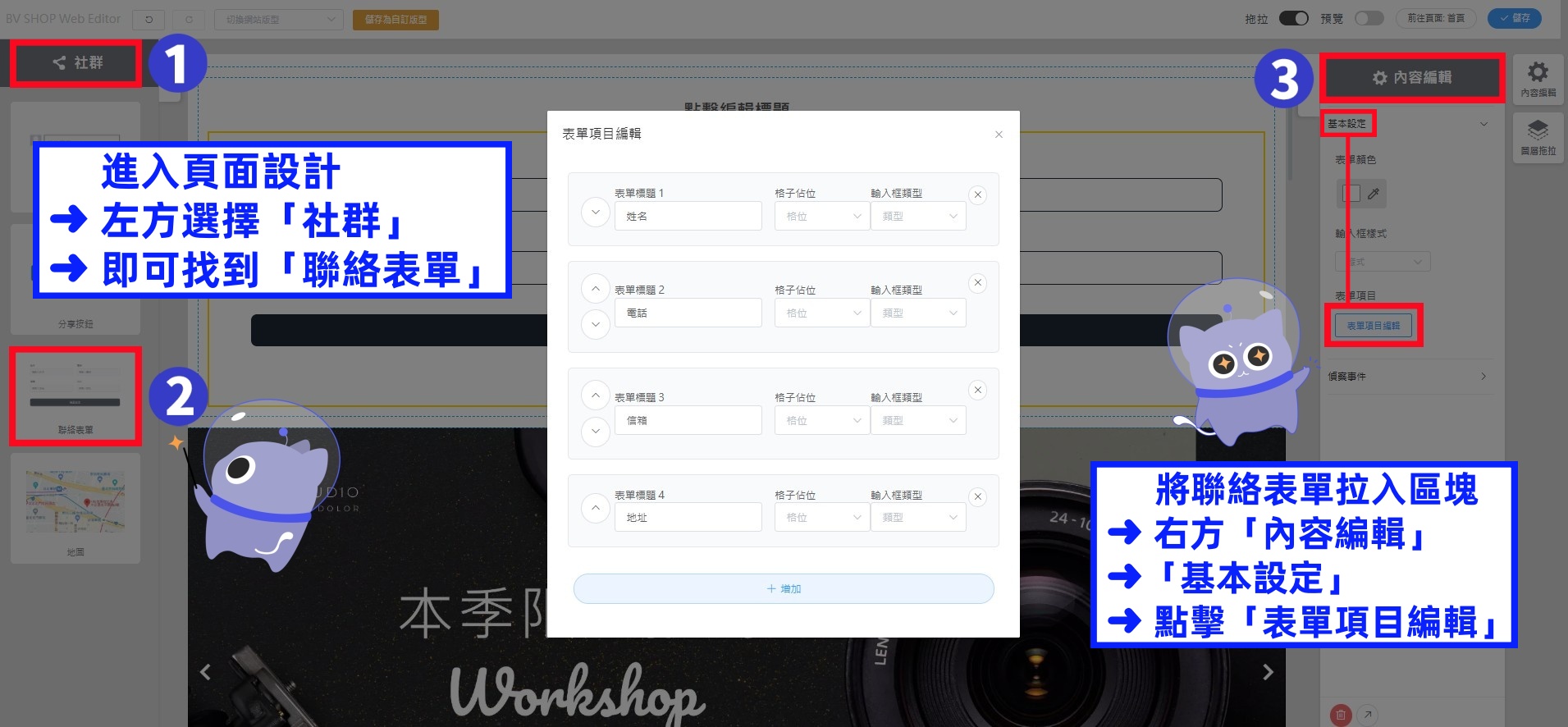
Task: Open the 社群 social category tab
Action: point(76,63)
